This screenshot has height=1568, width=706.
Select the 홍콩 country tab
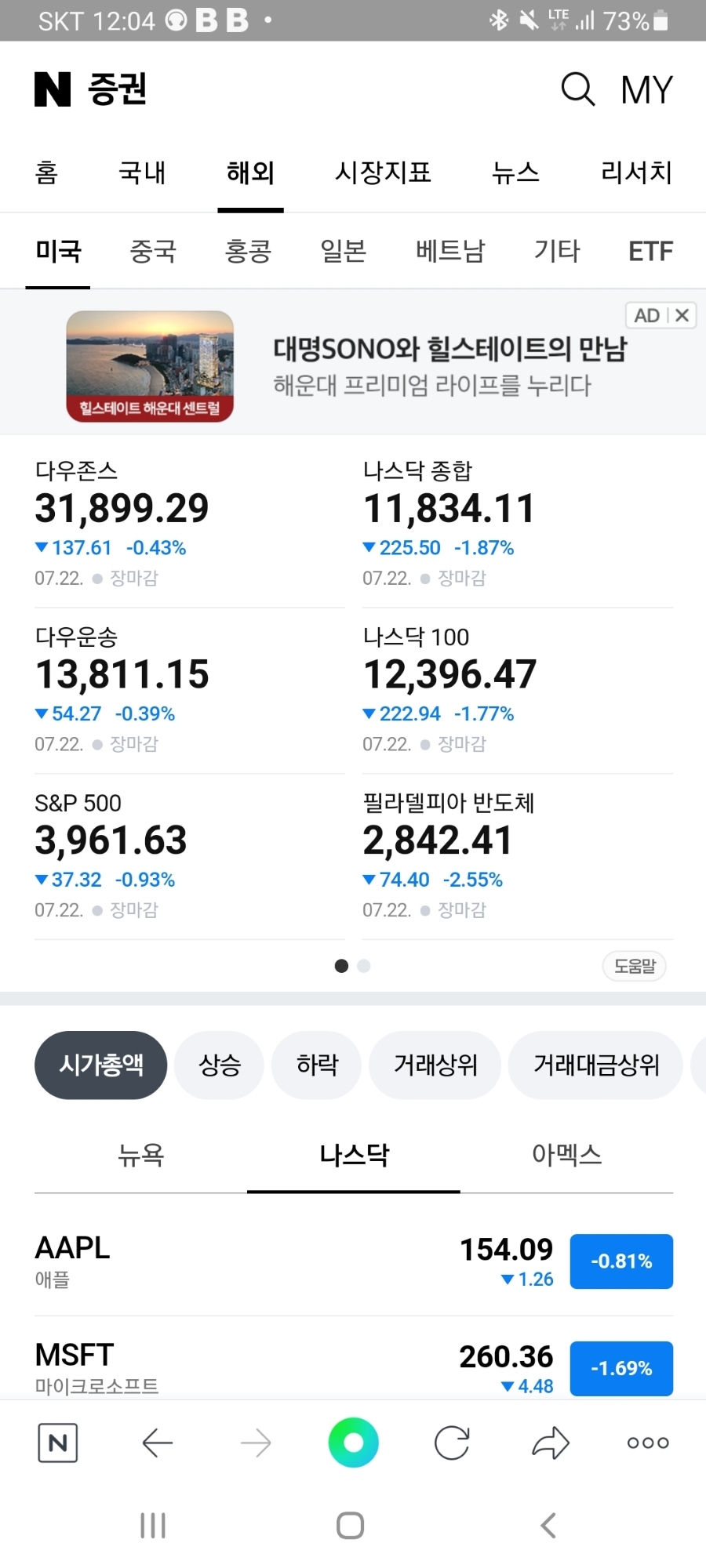[x=248, y=251]
